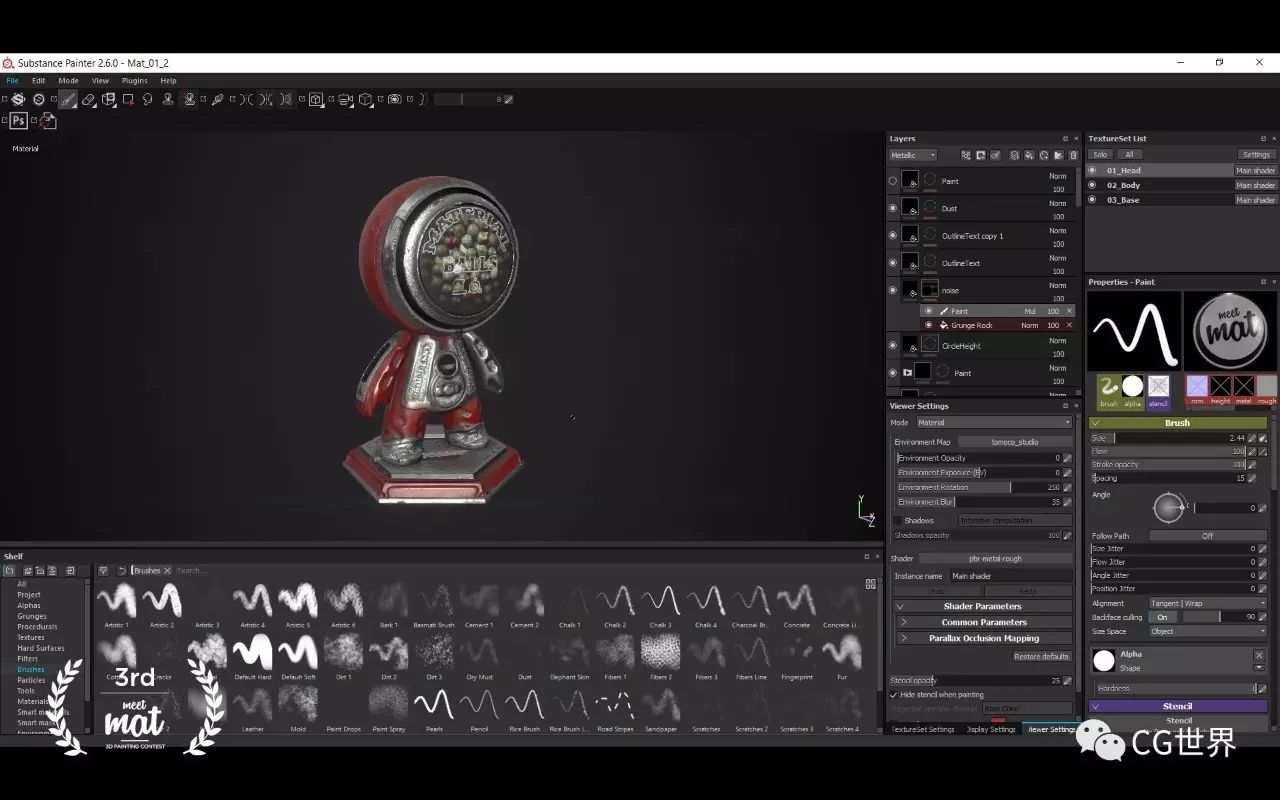The width and height of the screenshot is (1280, 800).
Task: Click the TextureSet List Settings button
Action: coord(1256,155)
